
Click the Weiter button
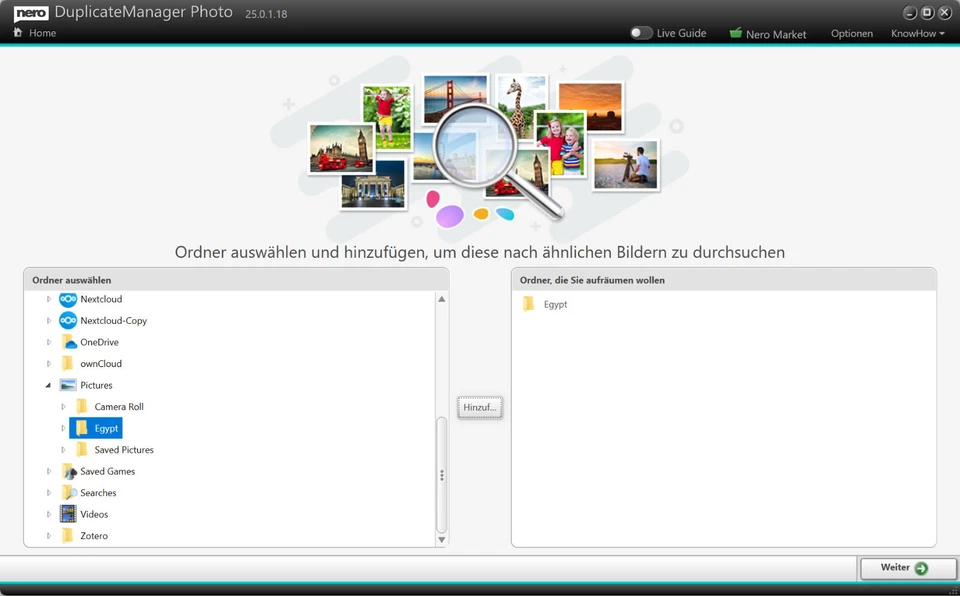906,568
